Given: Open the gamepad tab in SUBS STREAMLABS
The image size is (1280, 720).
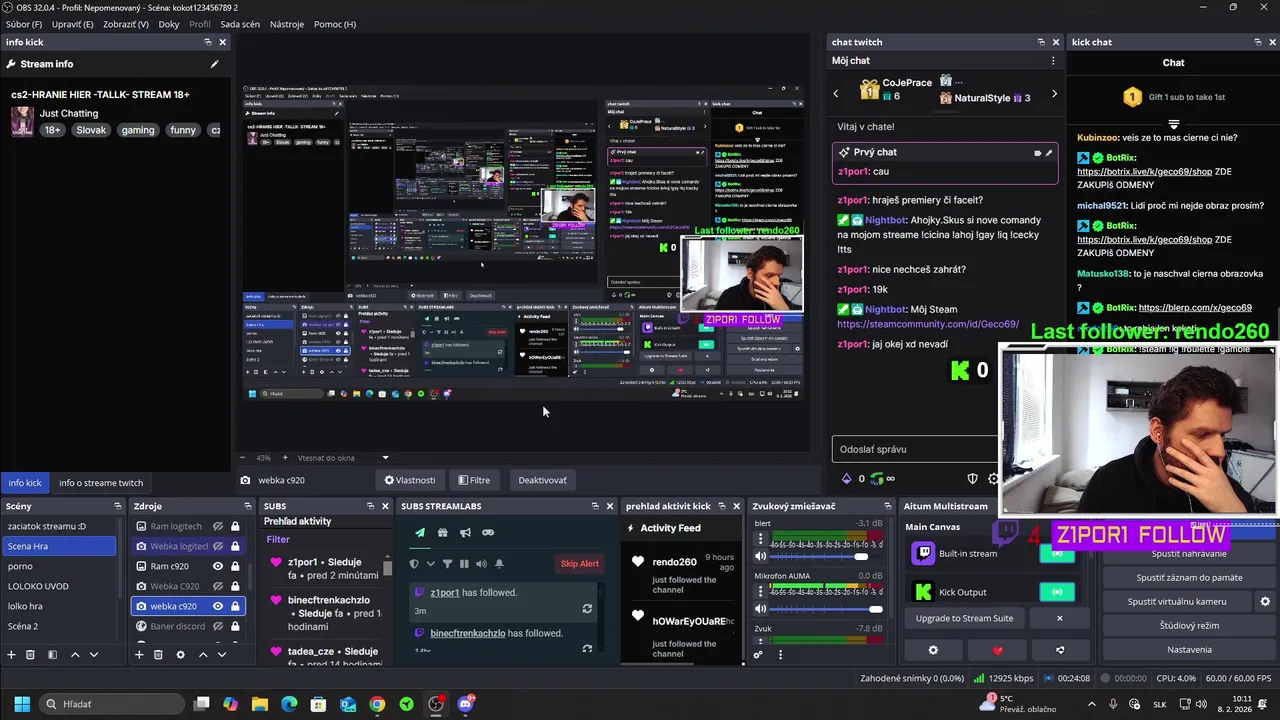Looking at the screenshot, I should coord(488,532).
